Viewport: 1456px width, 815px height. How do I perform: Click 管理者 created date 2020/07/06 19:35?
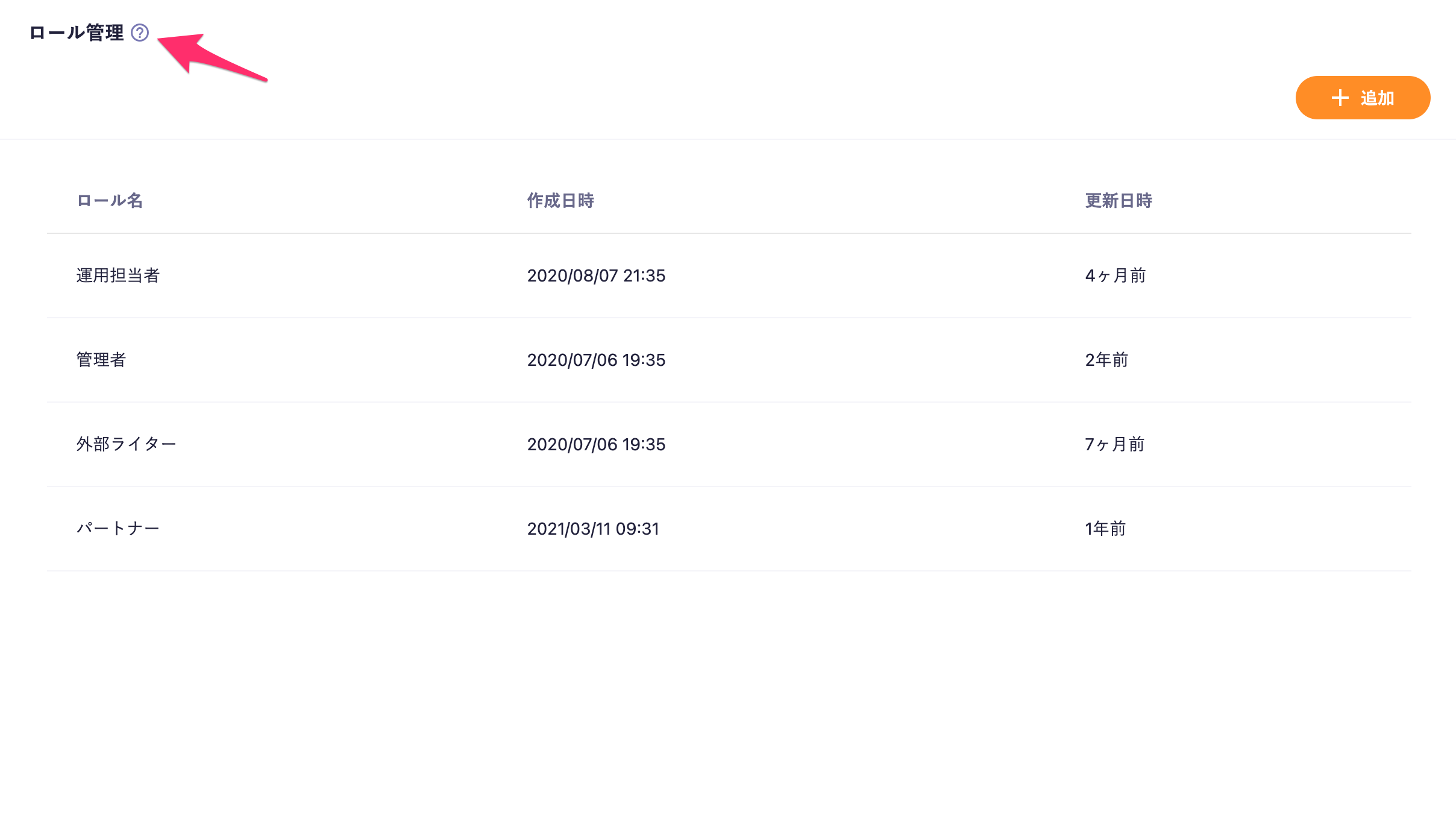click(596, 360)
